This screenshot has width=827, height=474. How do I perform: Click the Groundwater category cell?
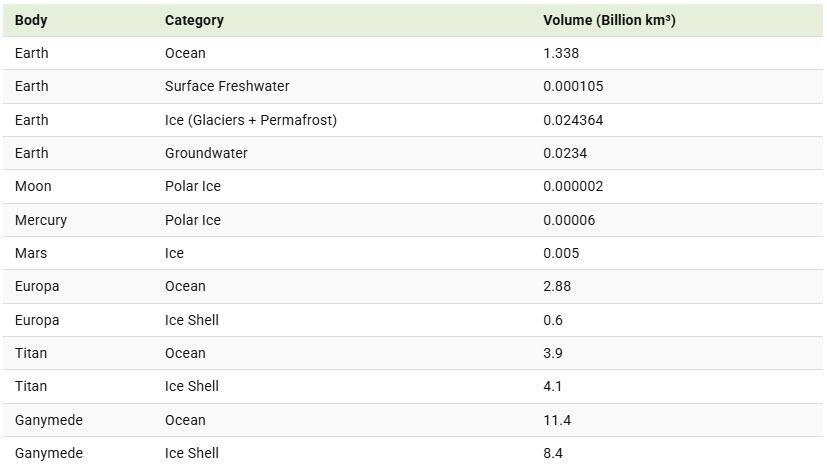[x=206, y=153]
